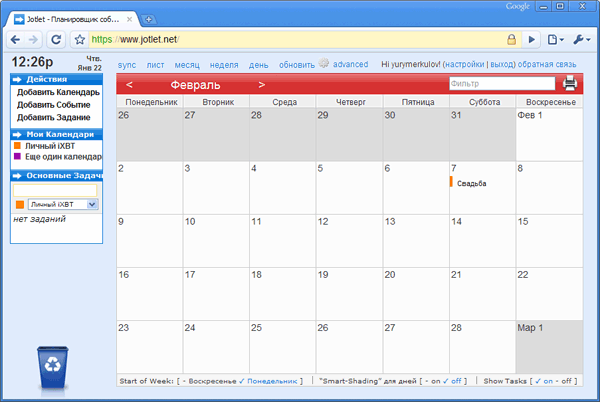Click the 12:26p clock display
This screenshot has height=402, width=600.
[33, 62]
